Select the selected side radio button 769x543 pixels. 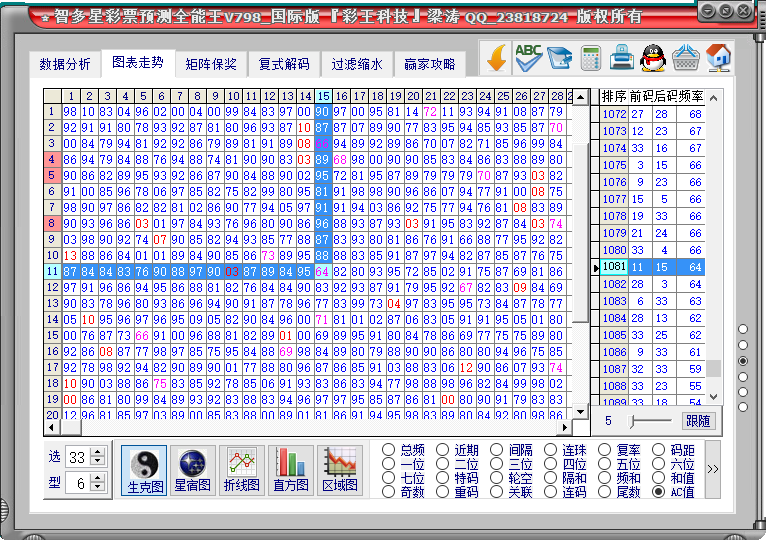tap(743, 361)
